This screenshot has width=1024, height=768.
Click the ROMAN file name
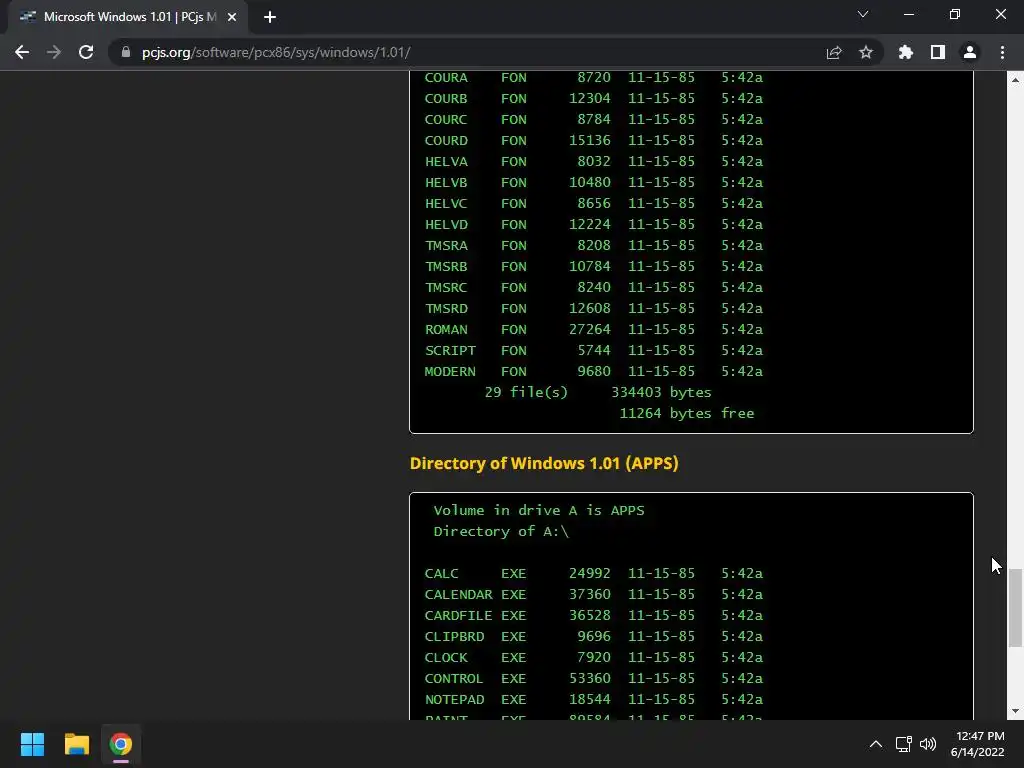pos(446,329)
